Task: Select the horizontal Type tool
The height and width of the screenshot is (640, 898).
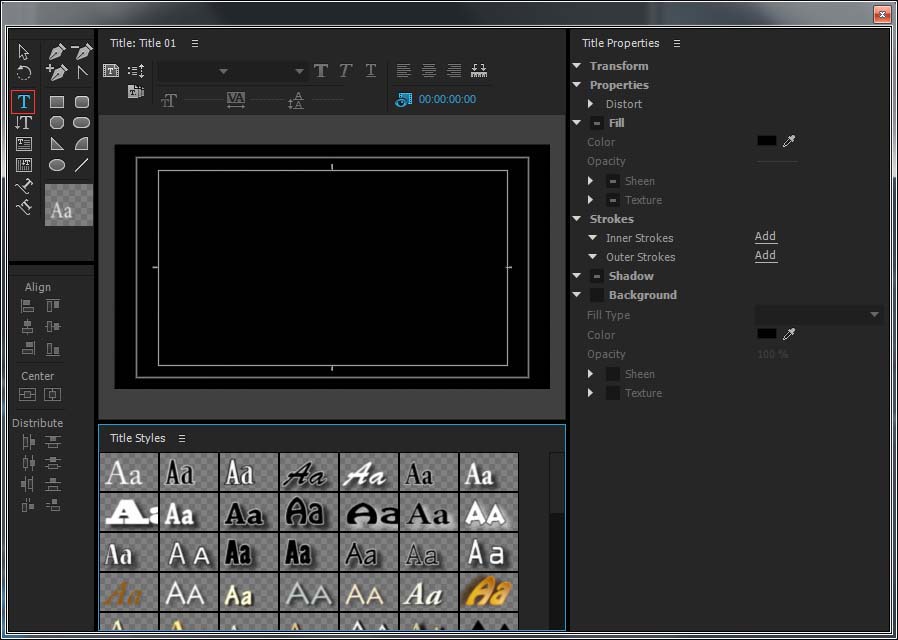Action: tap(23, 102)
